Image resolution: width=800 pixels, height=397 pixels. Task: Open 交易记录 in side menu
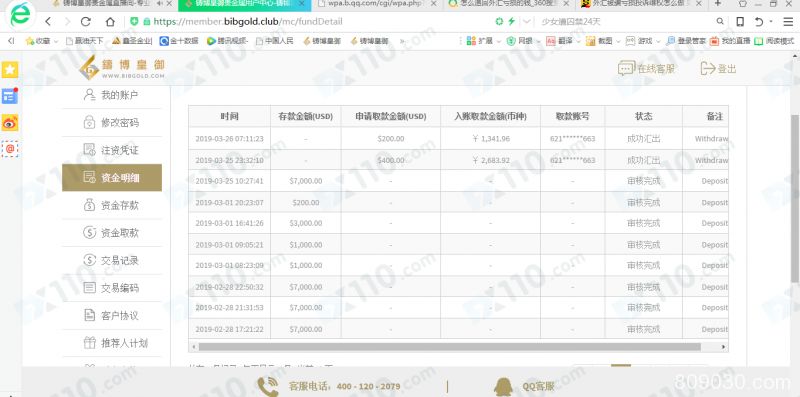coord(112,260)
